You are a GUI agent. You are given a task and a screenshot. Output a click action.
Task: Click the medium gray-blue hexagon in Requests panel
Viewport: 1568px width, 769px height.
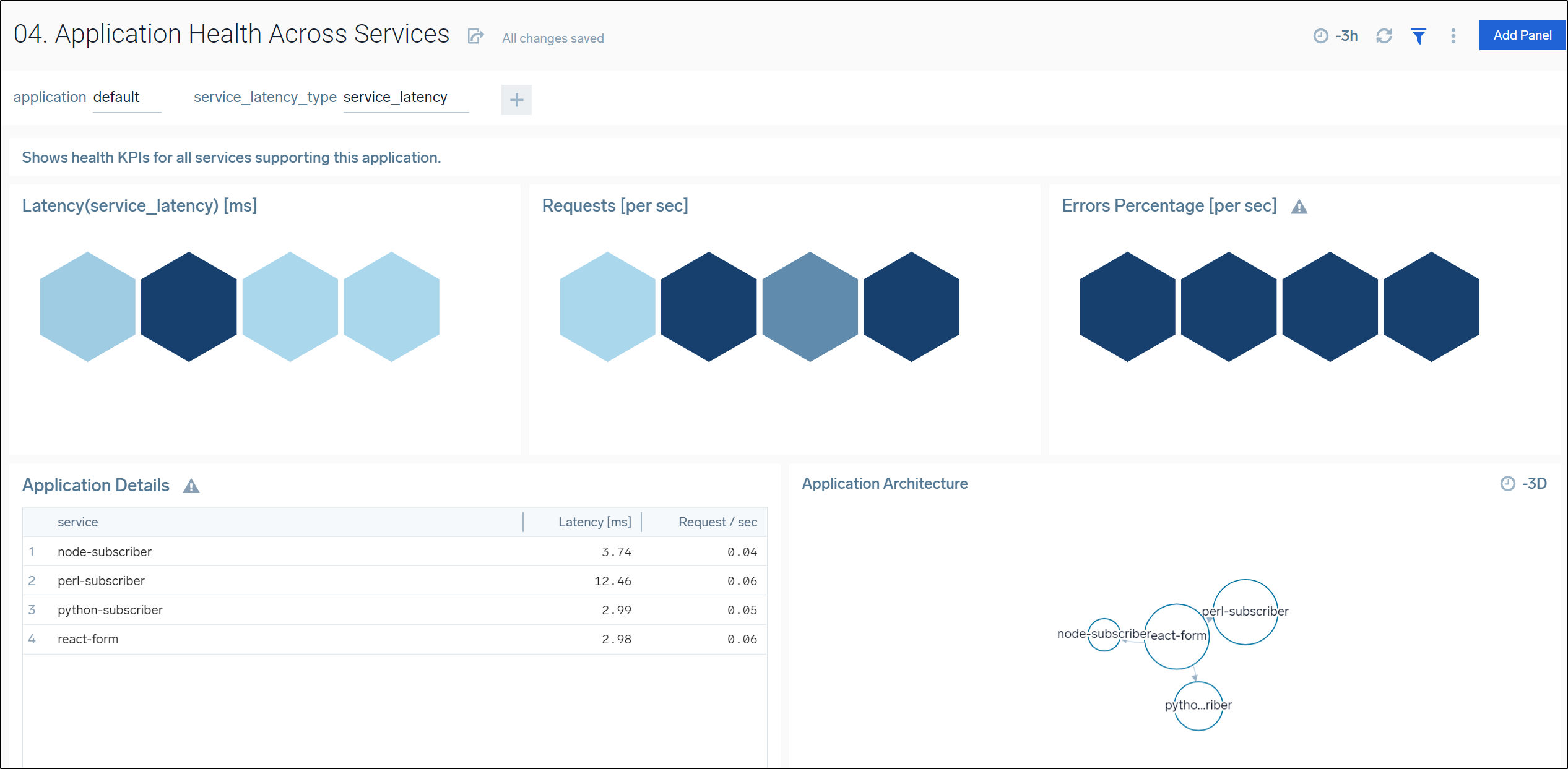click(x=810, y=307)
